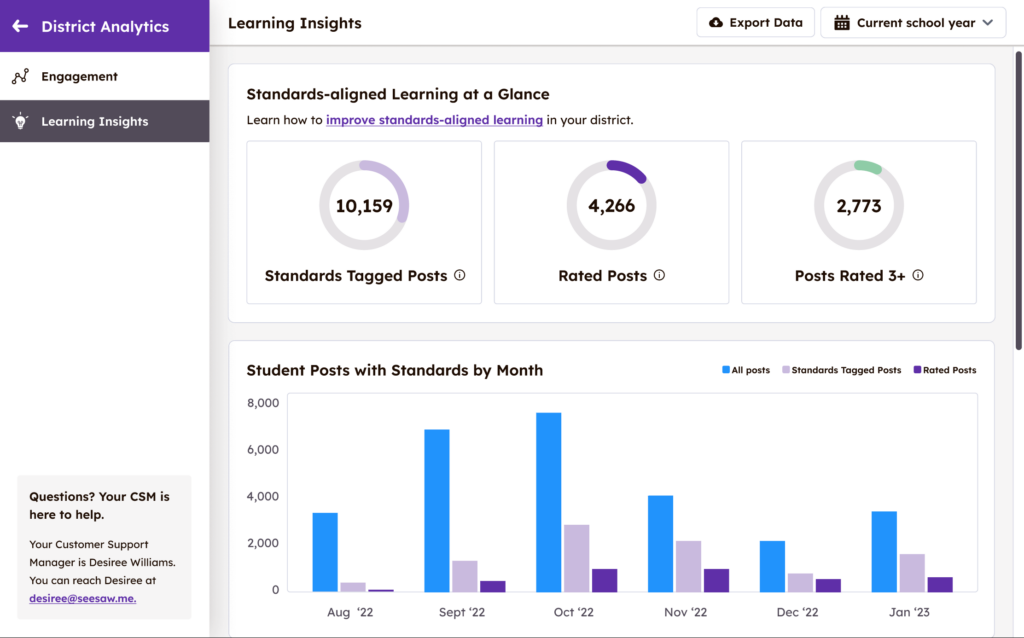Click the Engagement graph icon in sidebar
The width and height of the screenshot is (1024, 638).
(x=20, y=76)
